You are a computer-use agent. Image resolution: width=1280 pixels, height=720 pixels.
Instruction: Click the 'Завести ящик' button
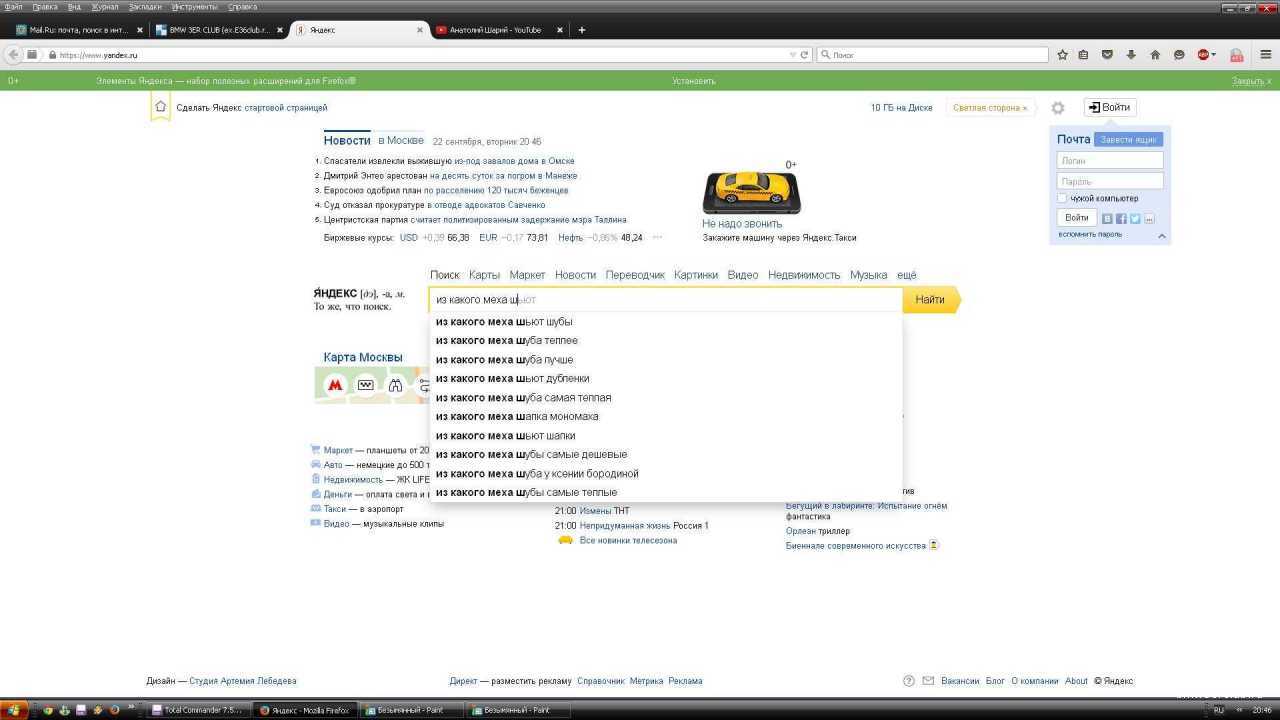click(x=1128, y=140)
